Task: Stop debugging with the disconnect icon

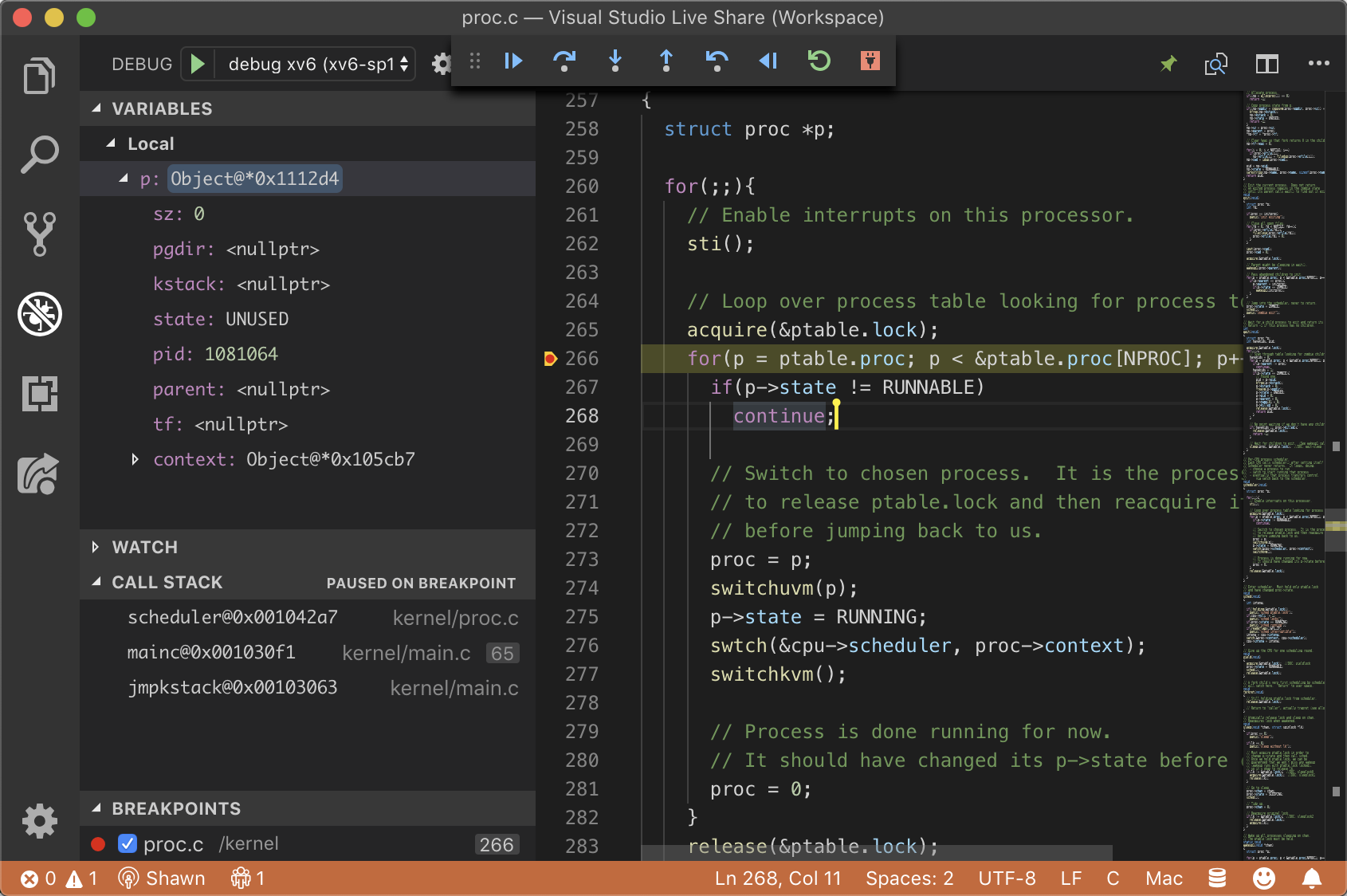Action: tap(870, 61)
